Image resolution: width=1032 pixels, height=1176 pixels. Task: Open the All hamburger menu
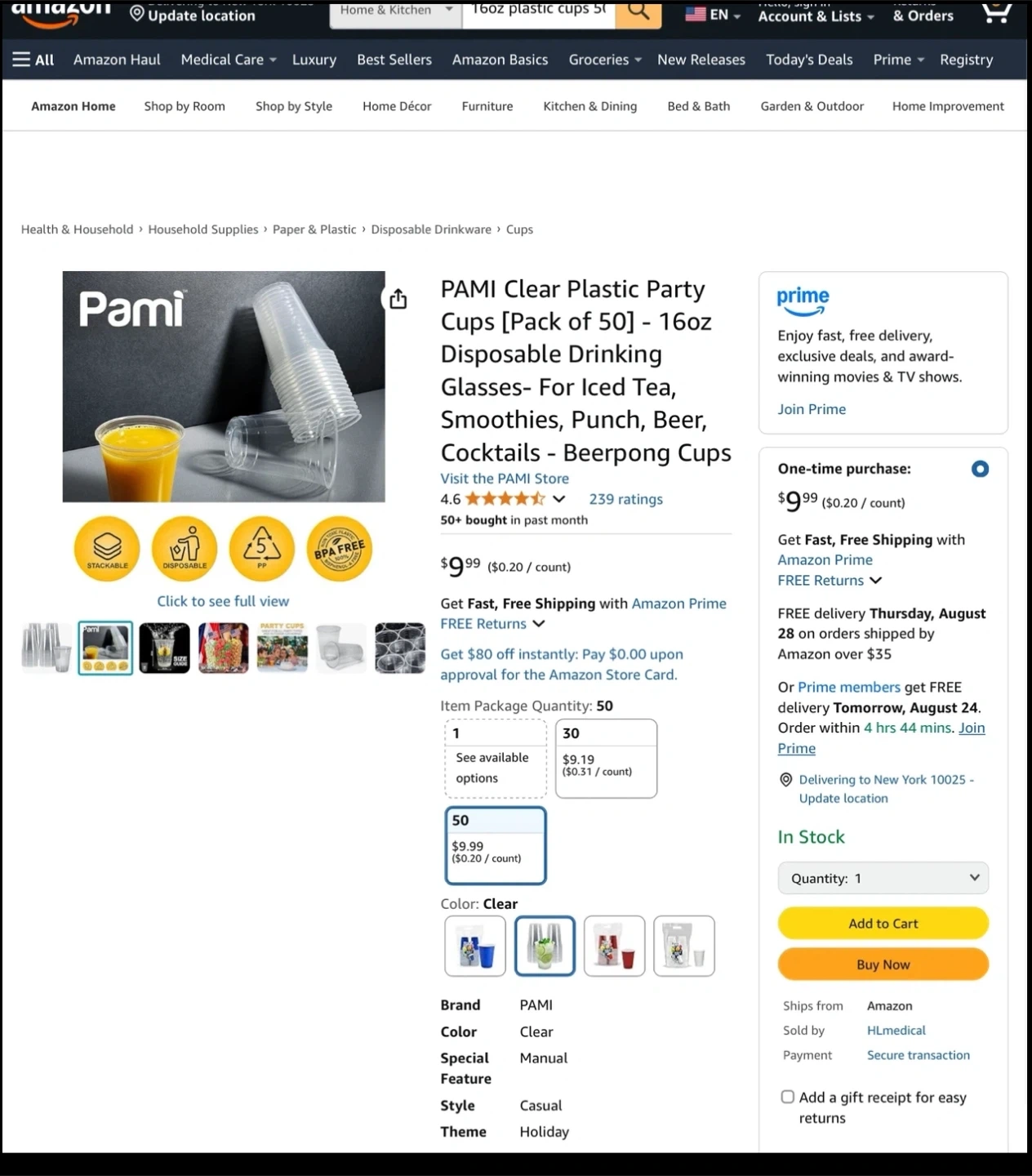(33, 60)
